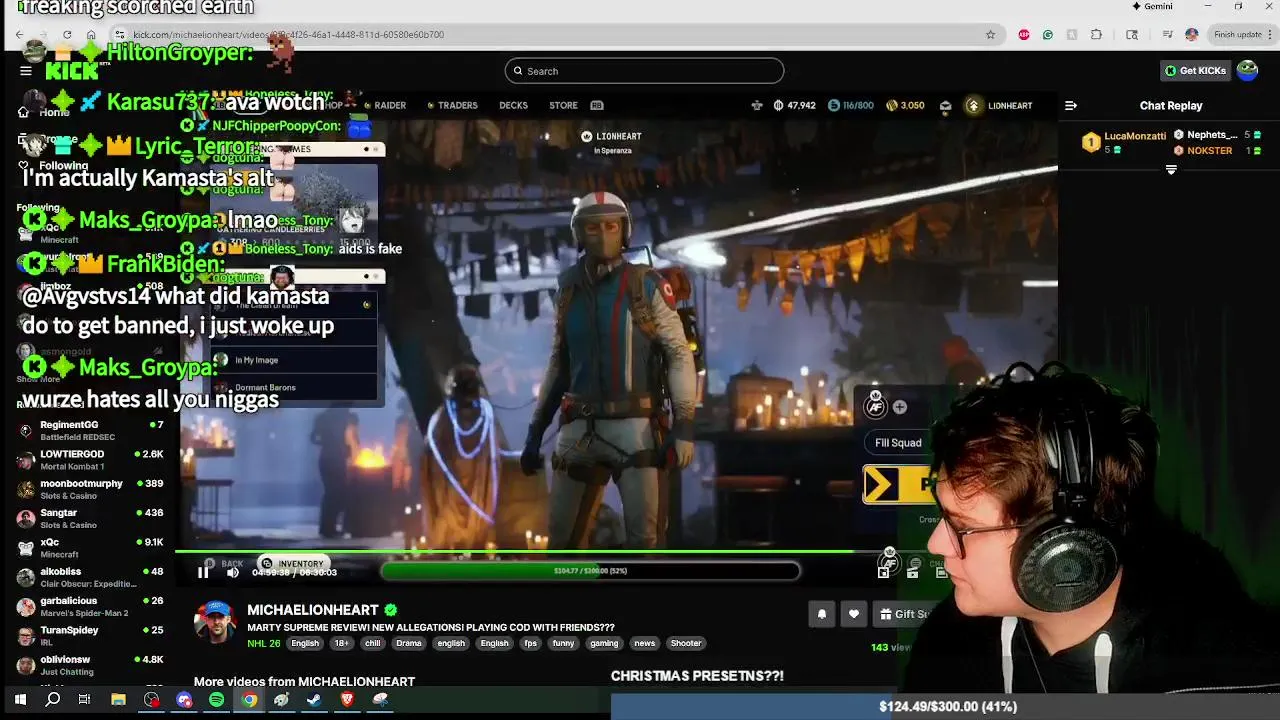The height and width of the screenshot is (720, 1280).
Task: Open Discord from the taskbar
Action: (x=184, y=700)
